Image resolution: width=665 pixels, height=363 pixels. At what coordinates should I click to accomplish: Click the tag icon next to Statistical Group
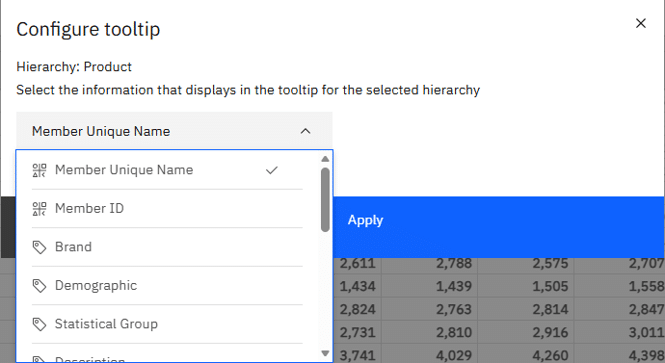[x=39, y=324]
